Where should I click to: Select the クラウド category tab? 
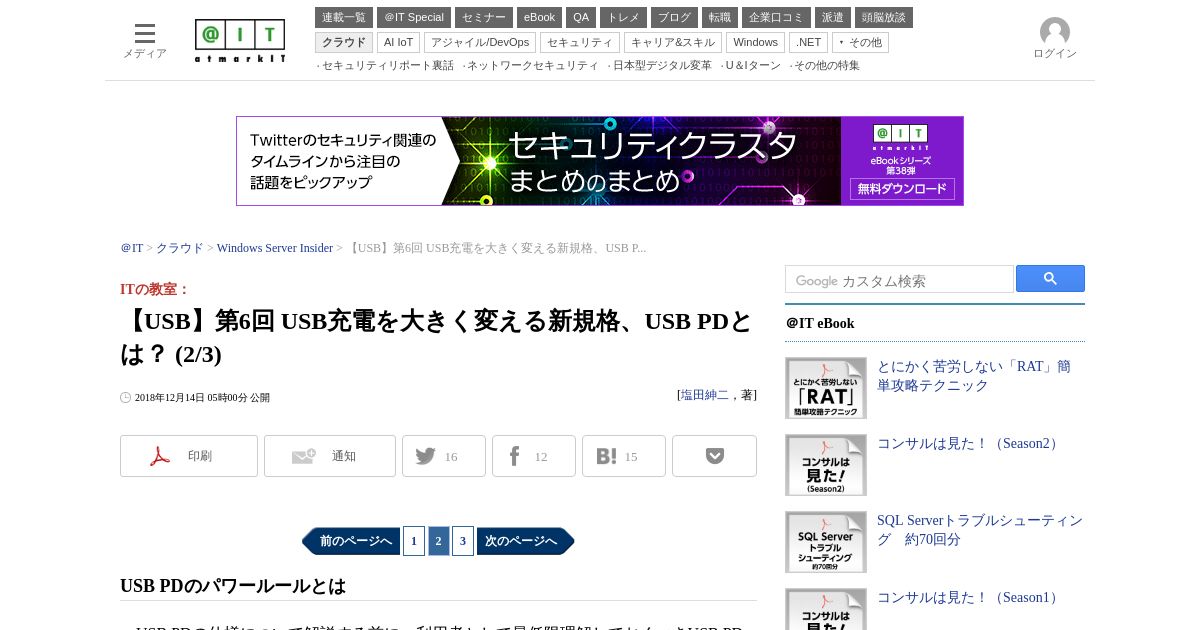pyautogui.click(x=344, y=42)
